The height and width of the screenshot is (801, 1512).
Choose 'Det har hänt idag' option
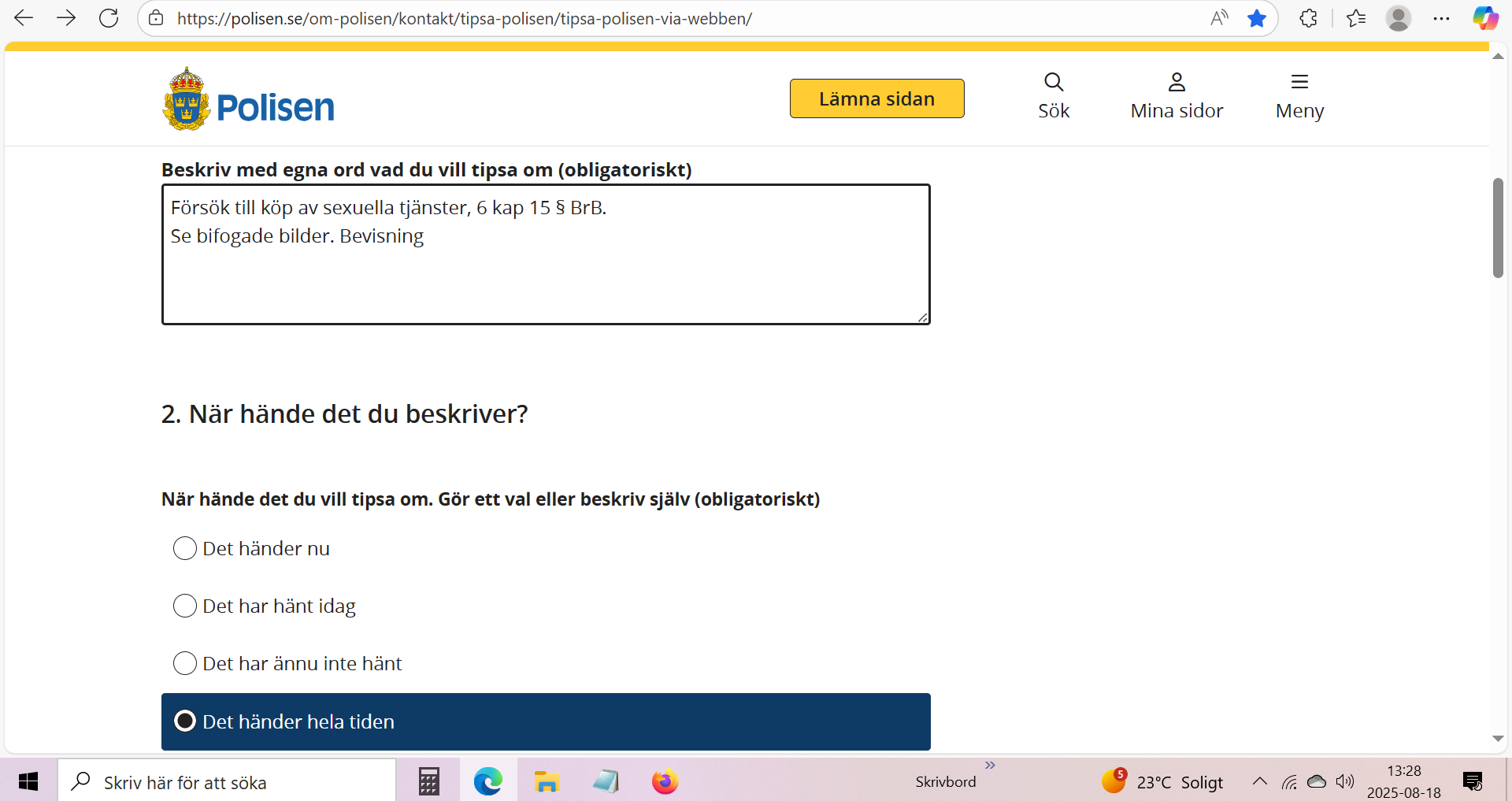point(185,606)
